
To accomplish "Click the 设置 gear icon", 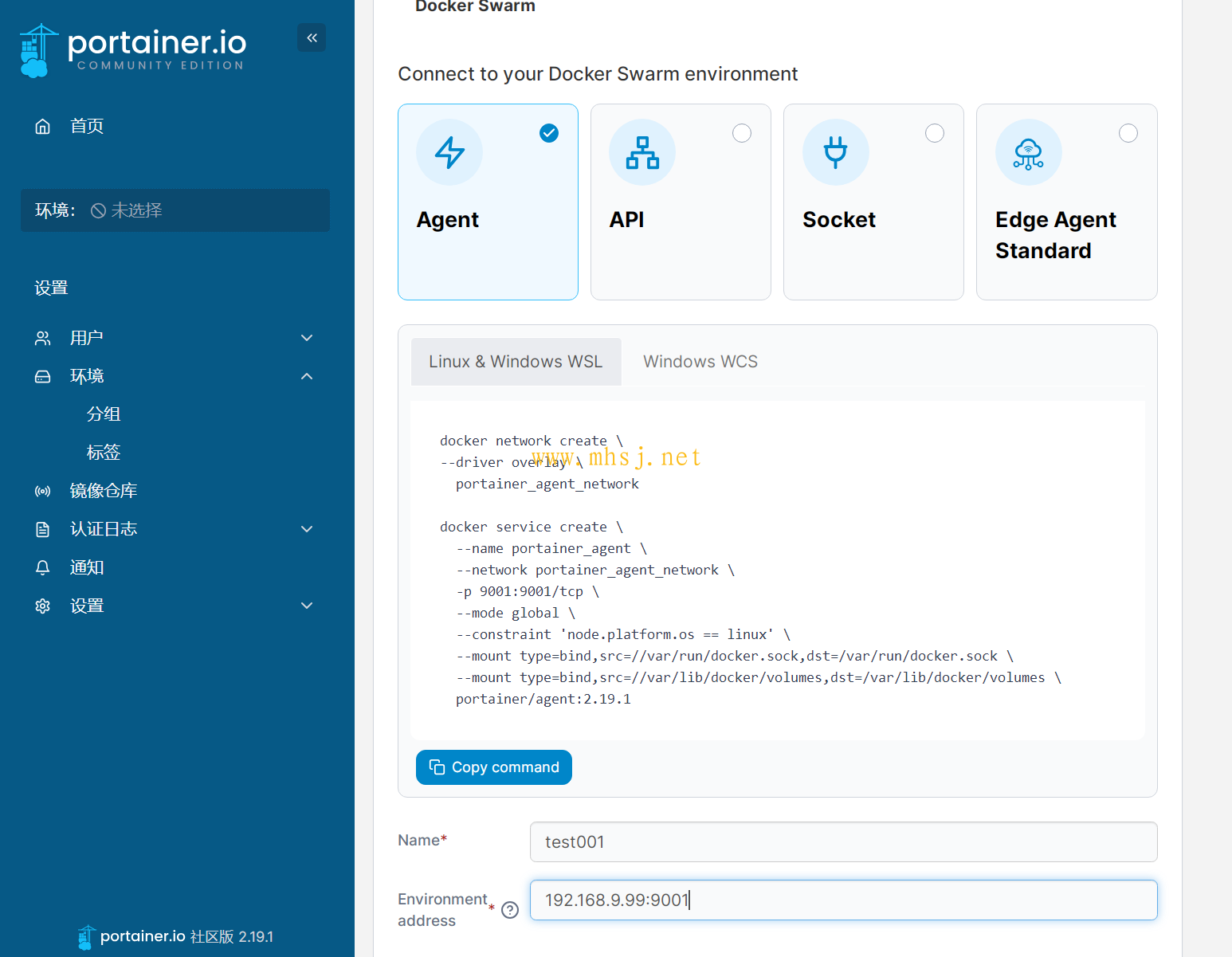I will click(43, 606).
